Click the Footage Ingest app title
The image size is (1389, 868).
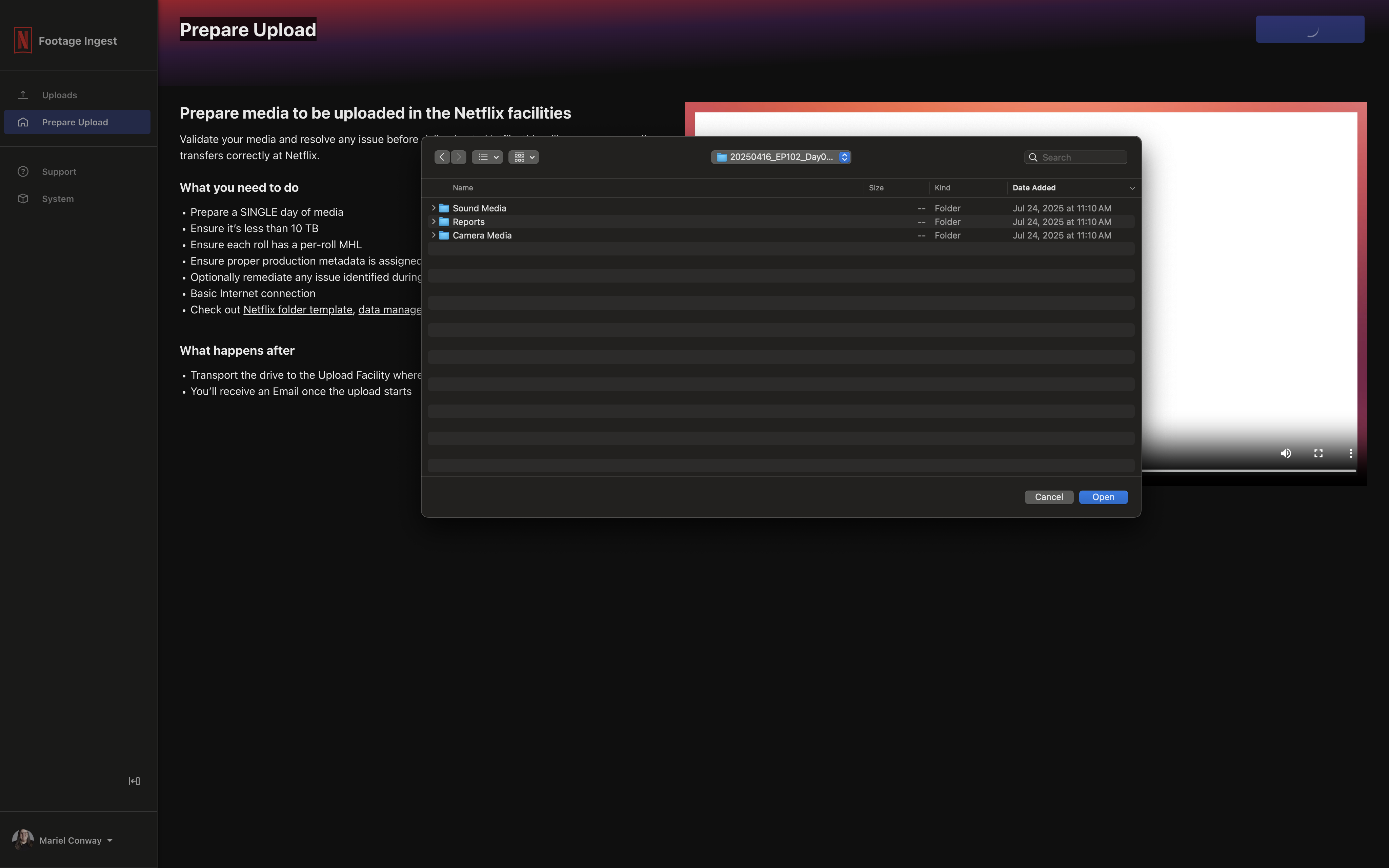[78, 41]
